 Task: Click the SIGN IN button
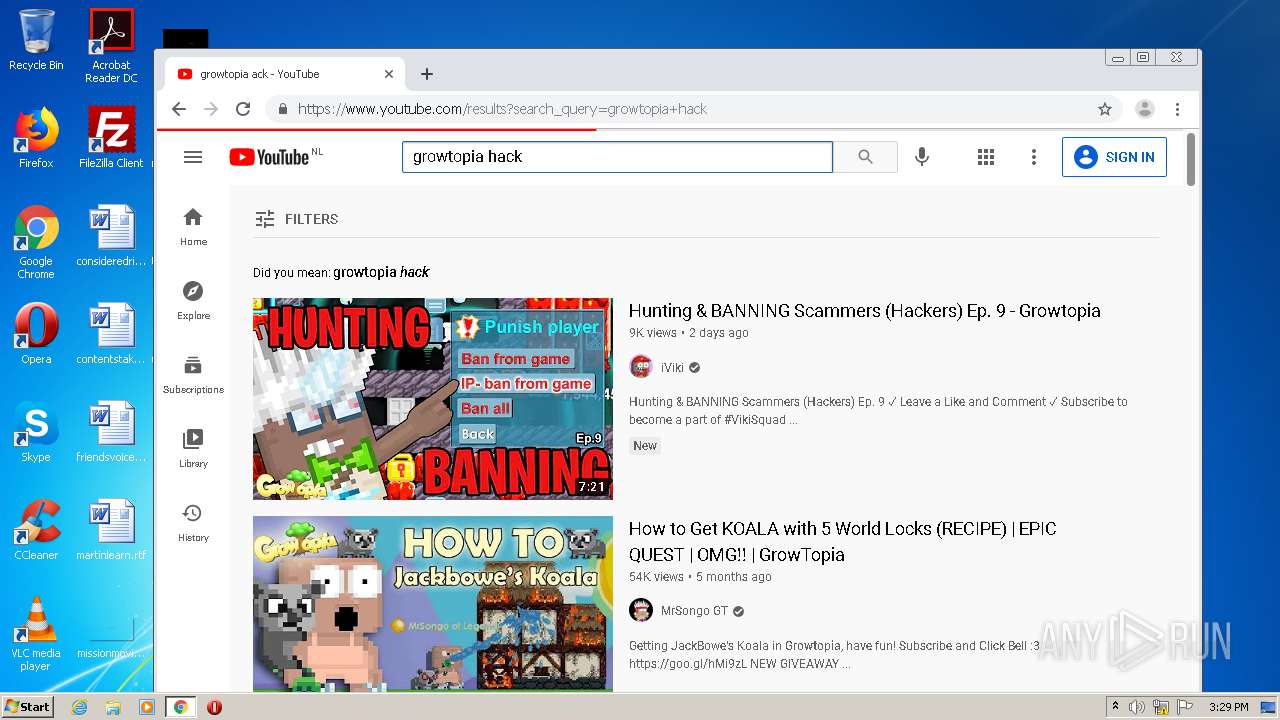(x=1114, y=157)
